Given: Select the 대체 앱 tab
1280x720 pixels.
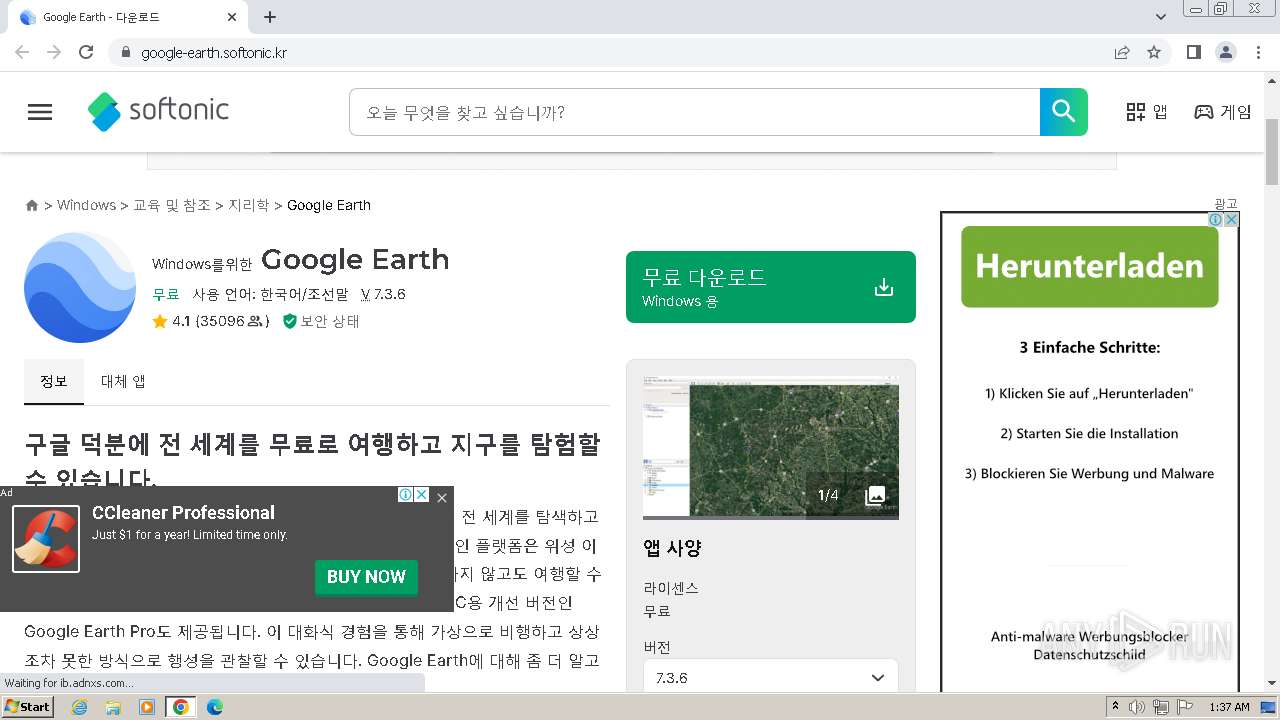Looking at the screenshot, I should click(x=123, y=381).
